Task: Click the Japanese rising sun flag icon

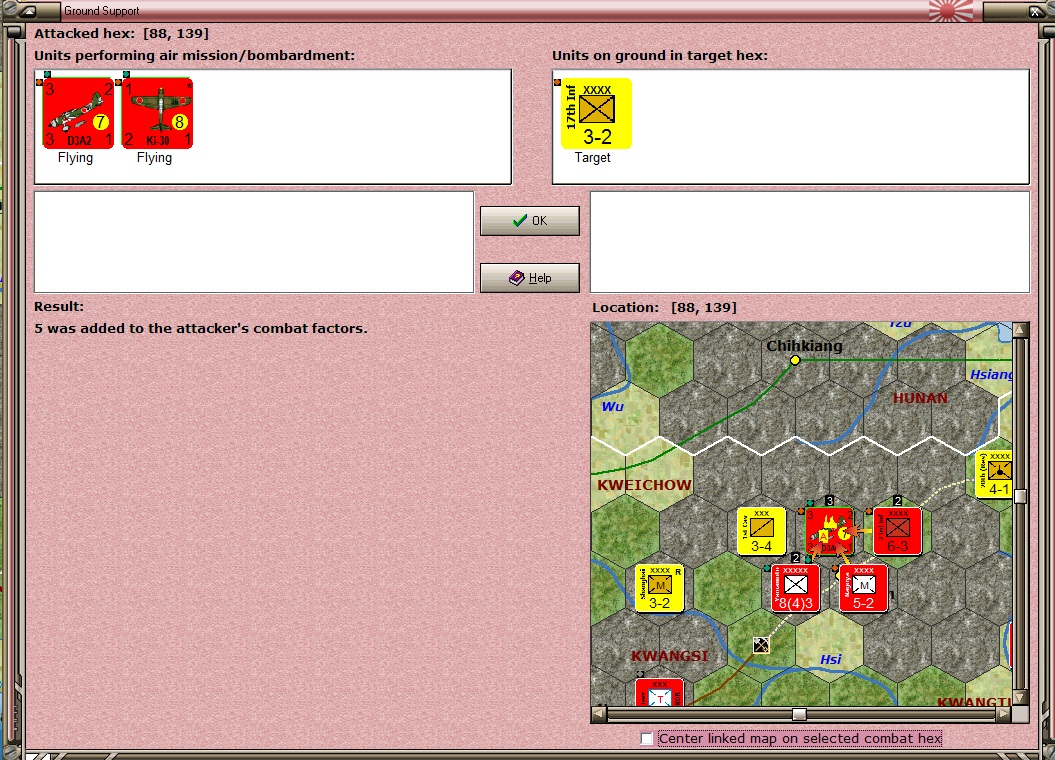Action: coord(951,10)
